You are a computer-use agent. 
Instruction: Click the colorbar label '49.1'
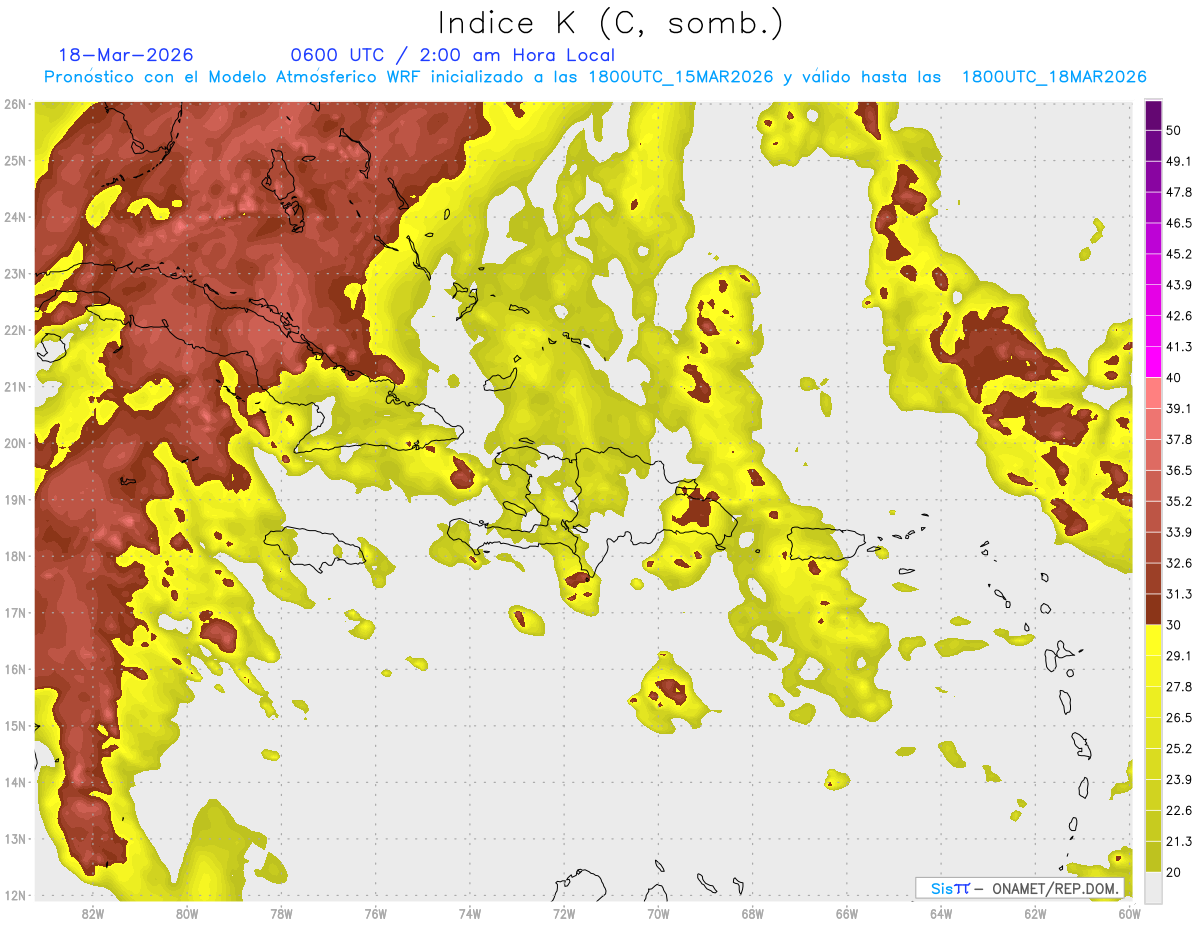1179,161
